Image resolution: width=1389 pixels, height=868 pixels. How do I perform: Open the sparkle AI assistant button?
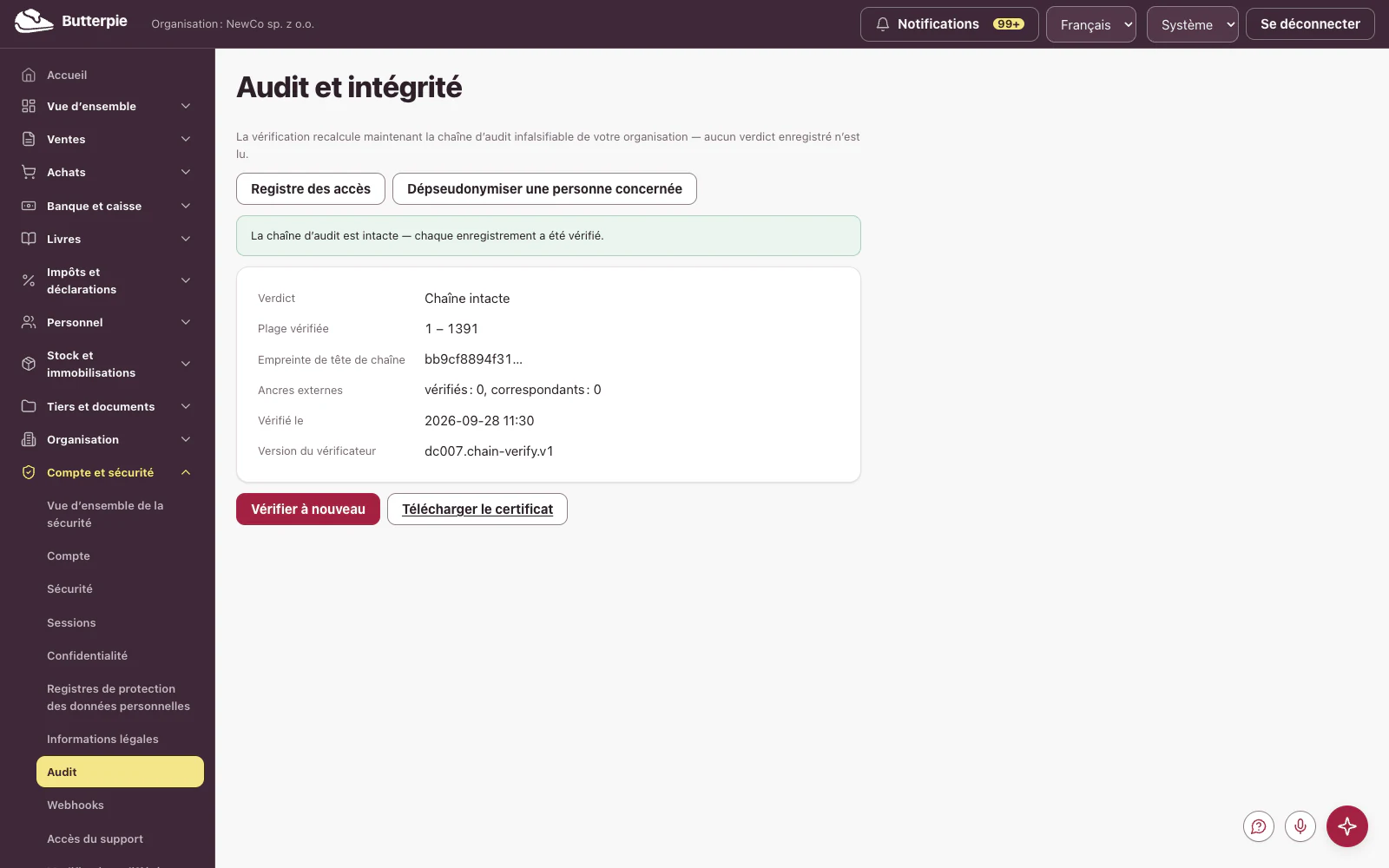(1347, 826)
